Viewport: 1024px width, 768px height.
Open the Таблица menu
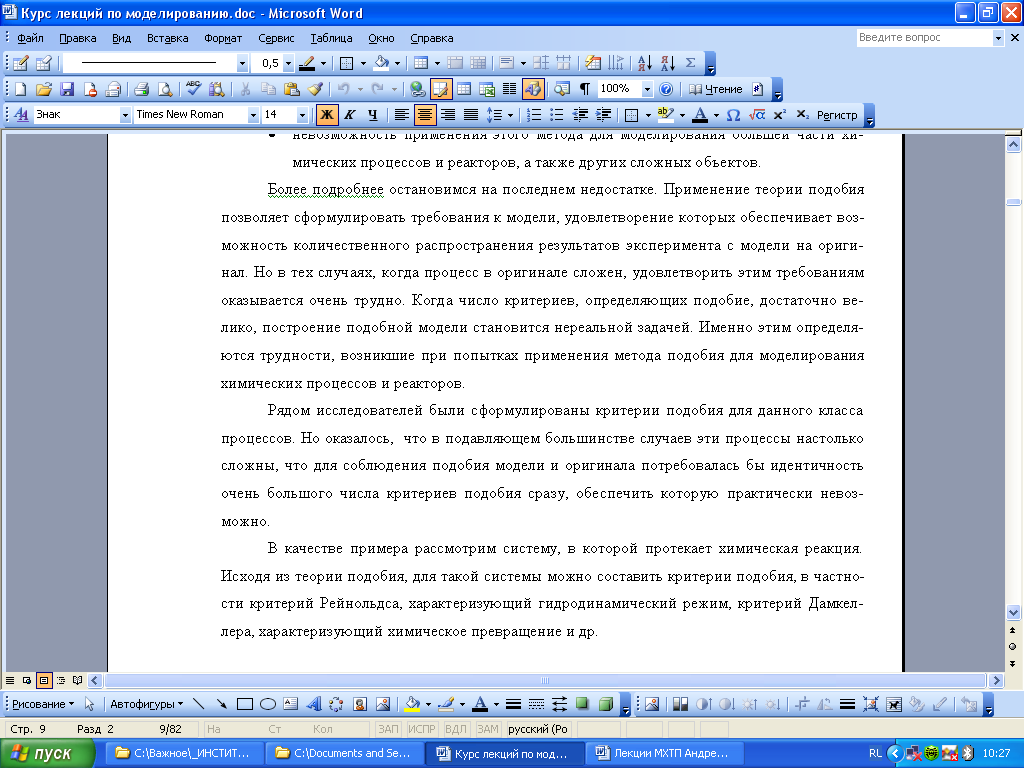(x=331, y=38)
